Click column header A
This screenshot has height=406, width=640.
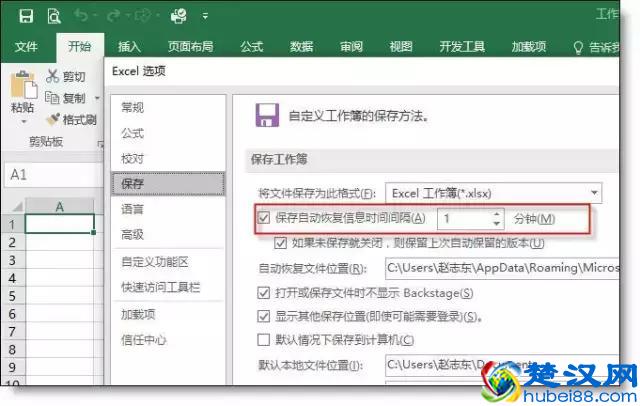(x=60, y=206)
